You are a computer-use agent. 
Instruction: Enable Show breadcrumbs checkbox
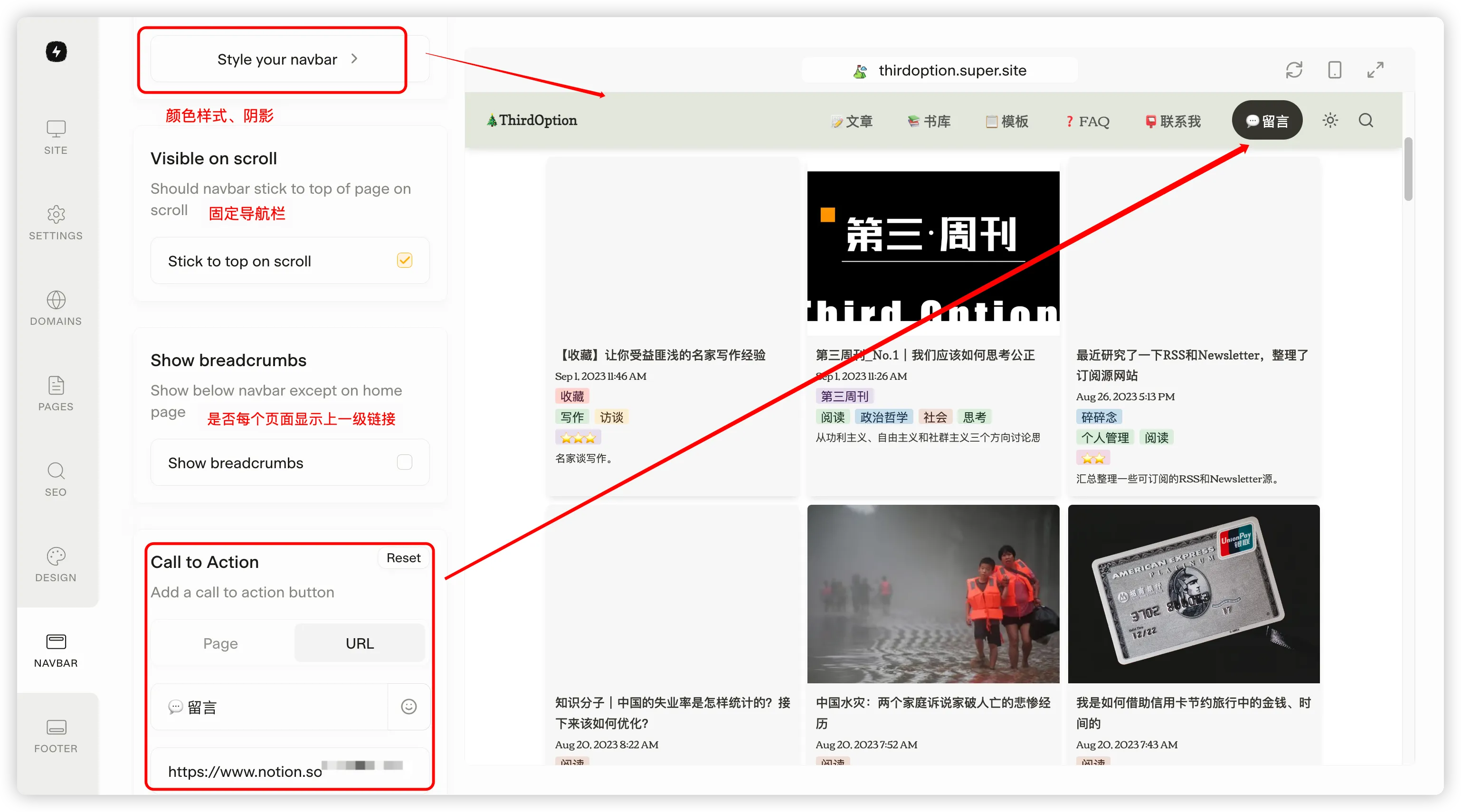[404, 462]
